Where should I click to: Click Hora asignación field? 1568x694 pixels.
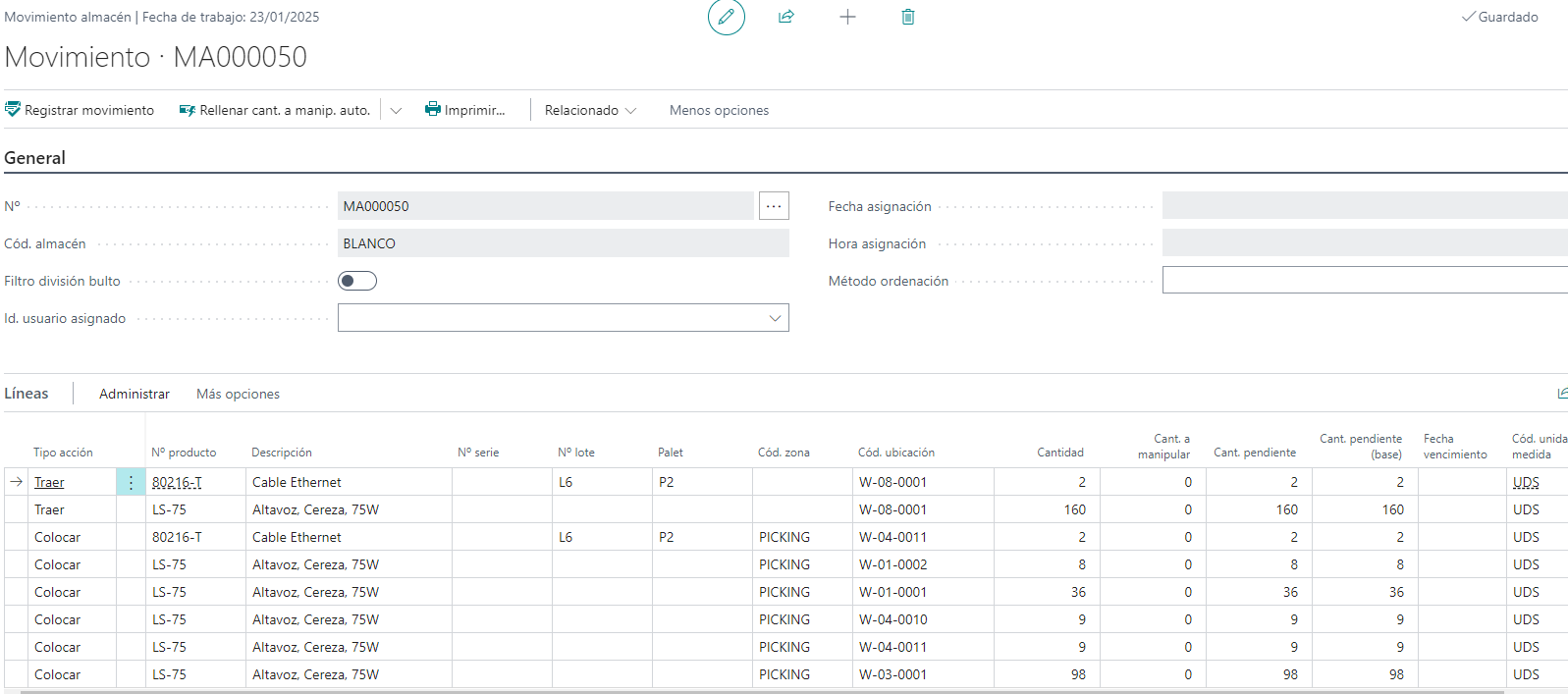(x=1365, y=243)
